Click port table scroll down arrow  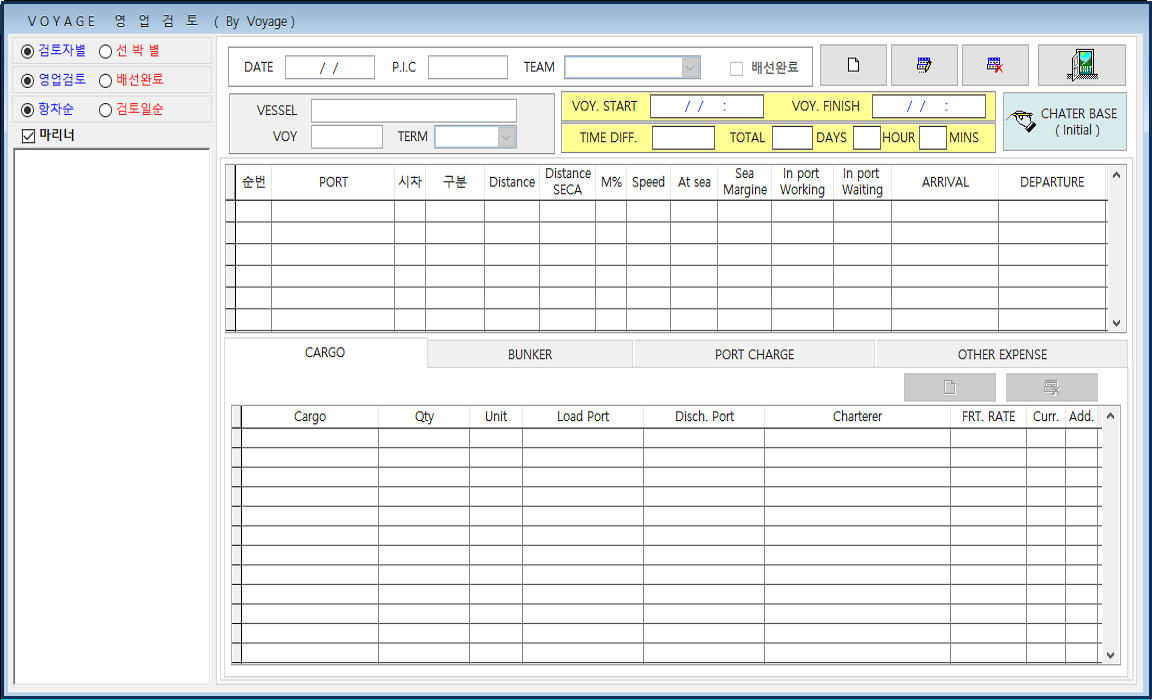[1117, 322]
